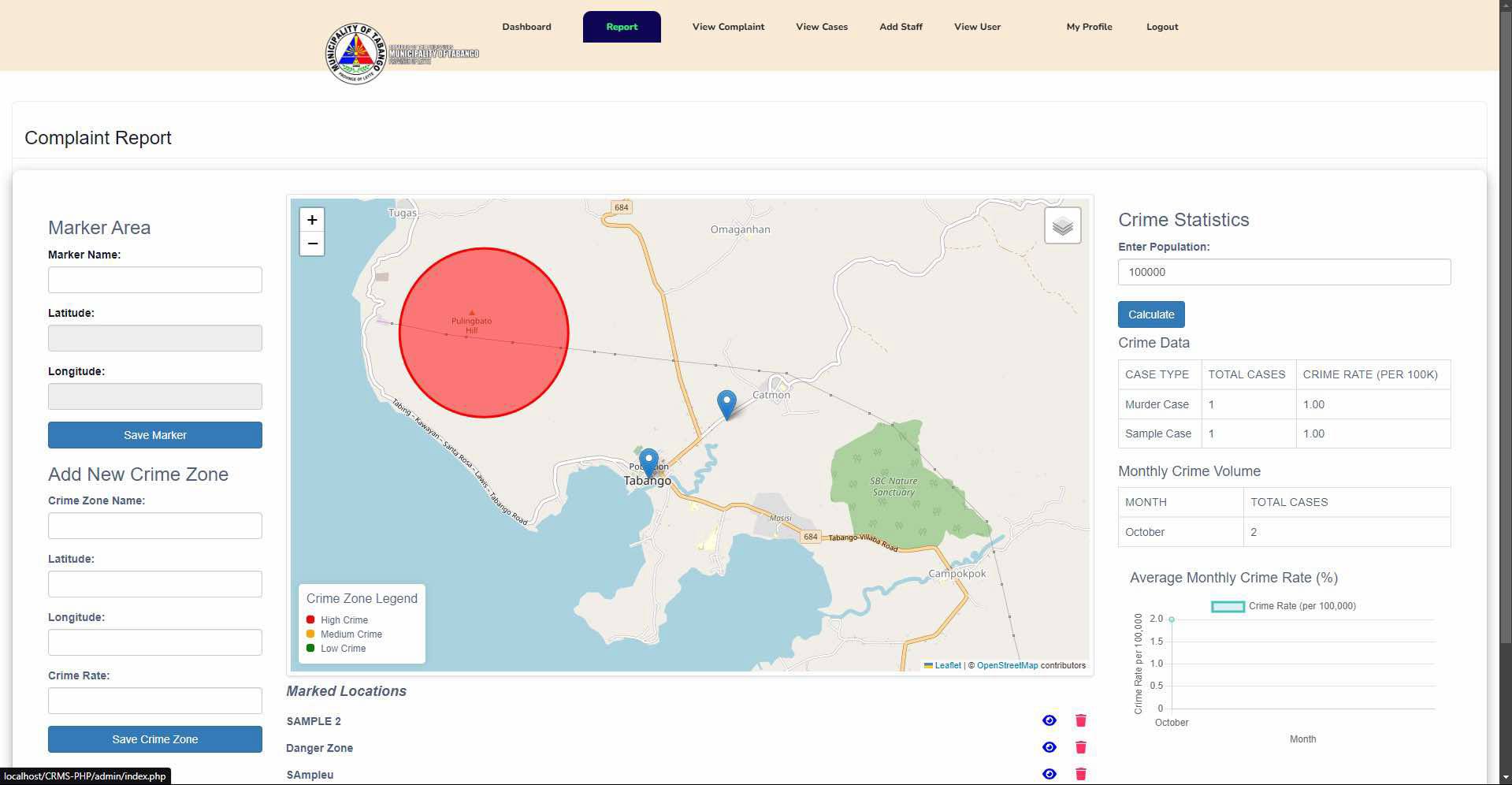Click the Crime Rate input field
This screenshot has width=1512, height=785.
155,701
